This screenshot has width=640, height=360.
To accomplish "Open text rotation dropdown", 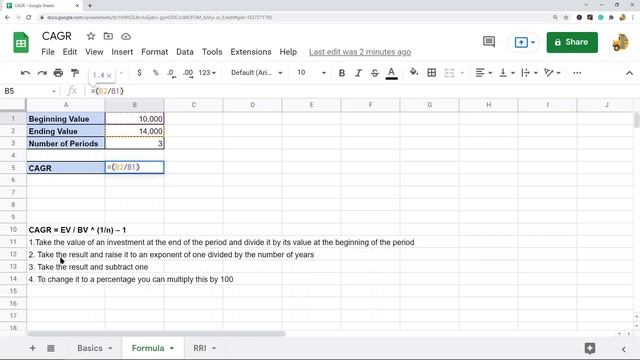I will (x=552, y=73).
